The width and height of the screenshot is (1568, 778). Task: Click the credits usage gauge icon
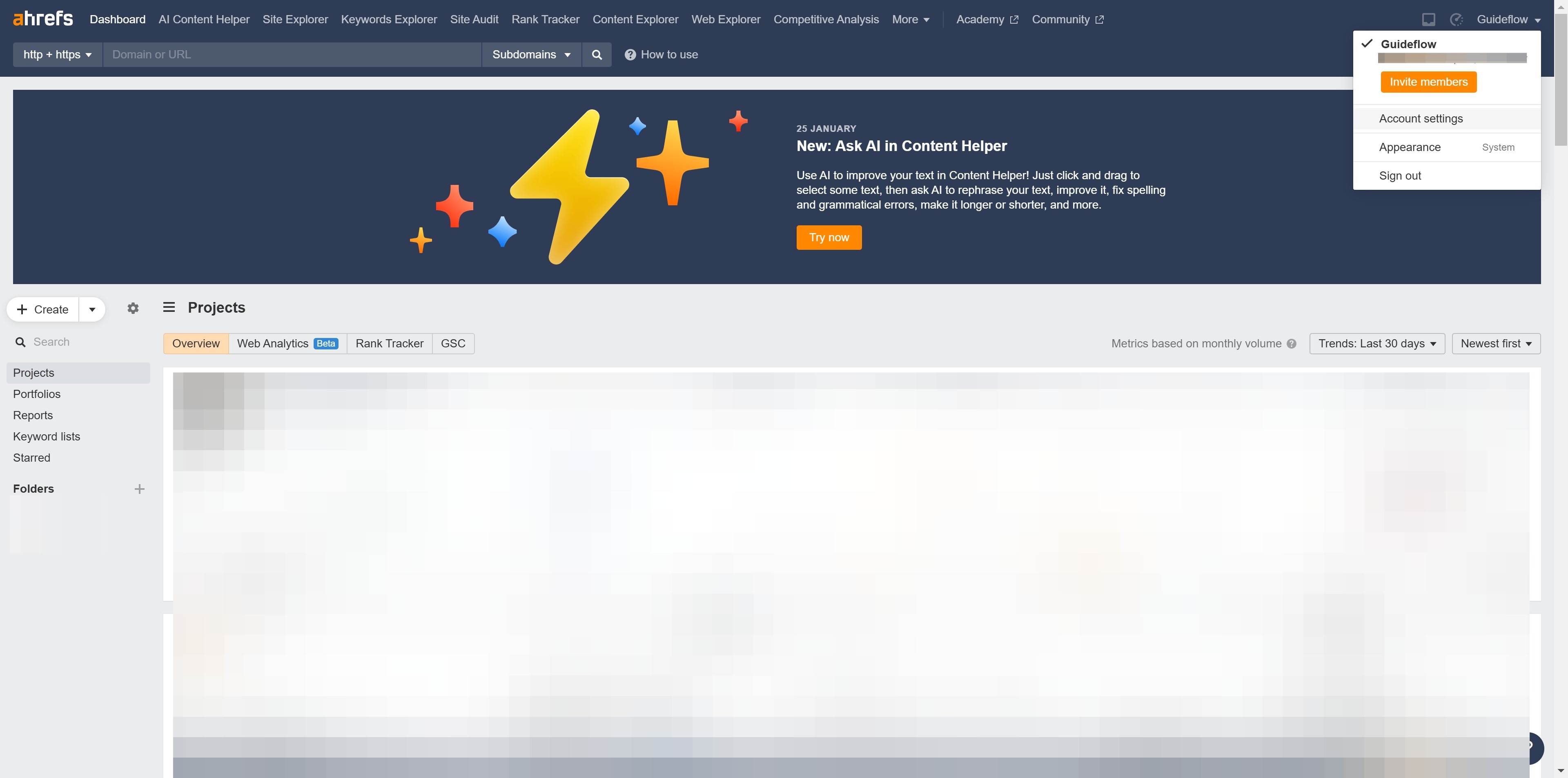(x=1456, y=20)
